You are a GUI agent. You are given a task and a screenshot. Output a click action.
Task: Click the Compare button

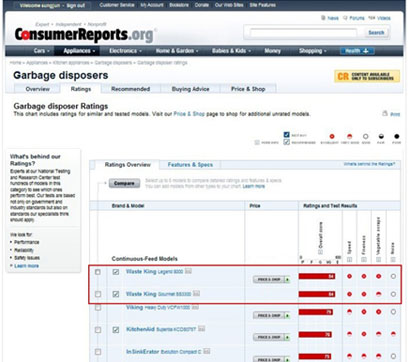pyautogui.click(x=124, y=183)
